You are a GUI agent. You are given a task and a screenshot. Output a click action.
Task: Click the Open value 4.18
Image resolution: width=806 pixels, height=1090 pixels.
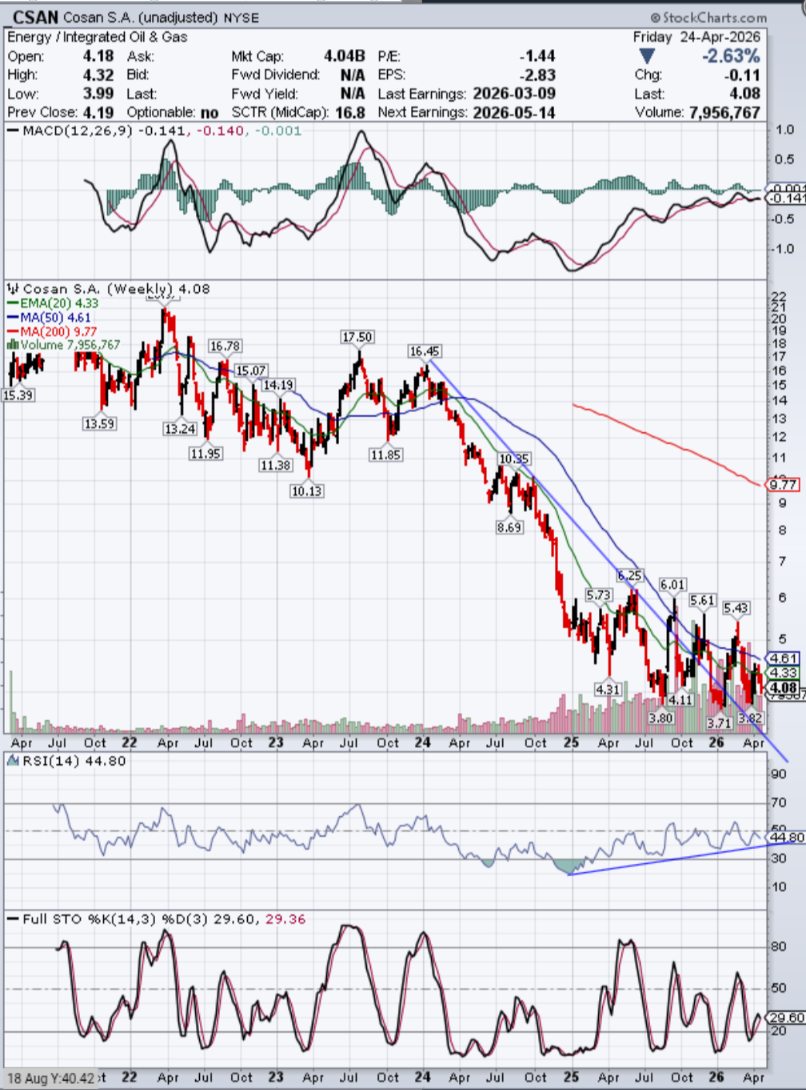coord(98,56)
